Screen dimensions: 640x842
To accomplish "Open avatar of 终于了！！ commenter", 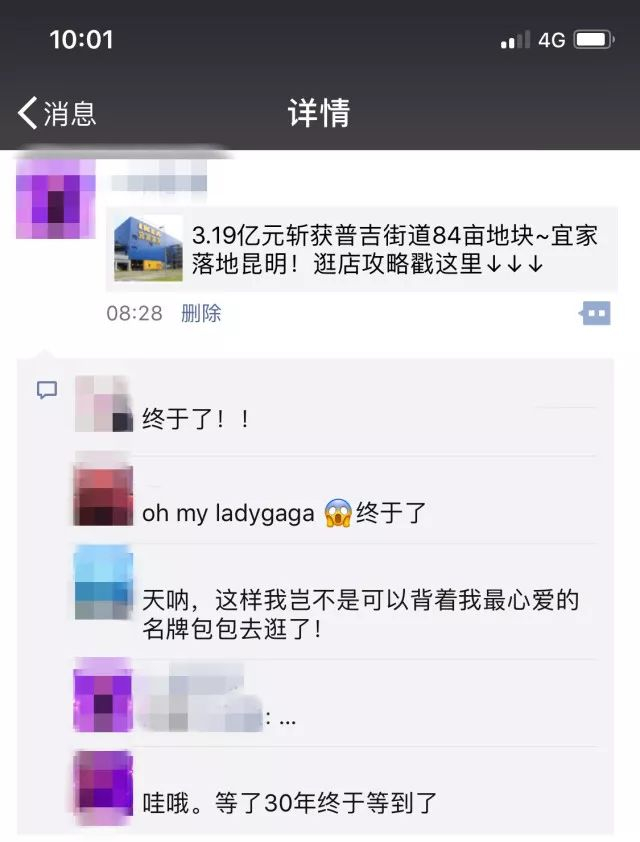I will (104, 403).
